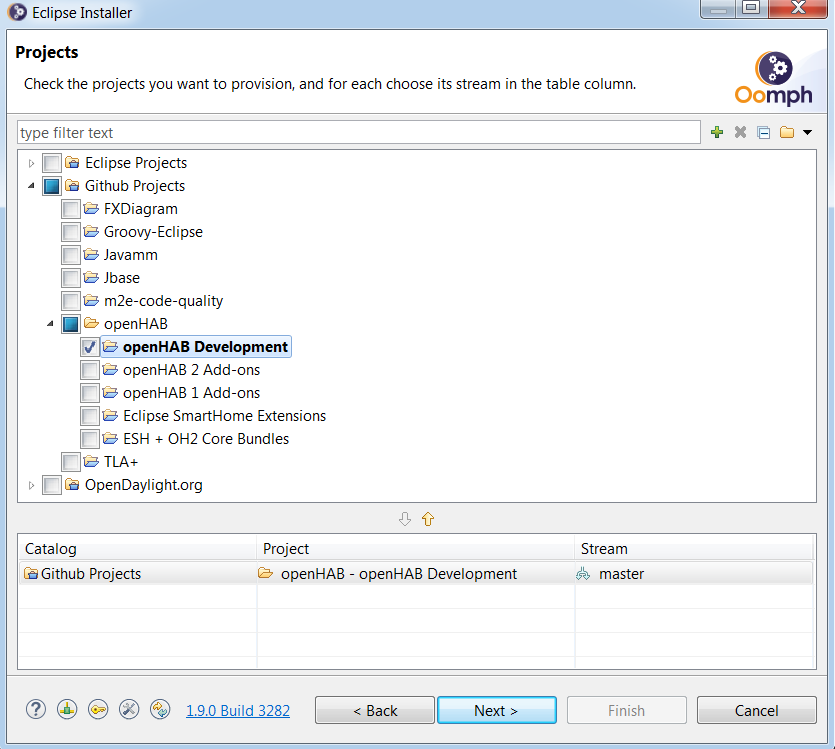
Task: Click the OpenDaylight.org catalog icon
Action: click(72, 484)
